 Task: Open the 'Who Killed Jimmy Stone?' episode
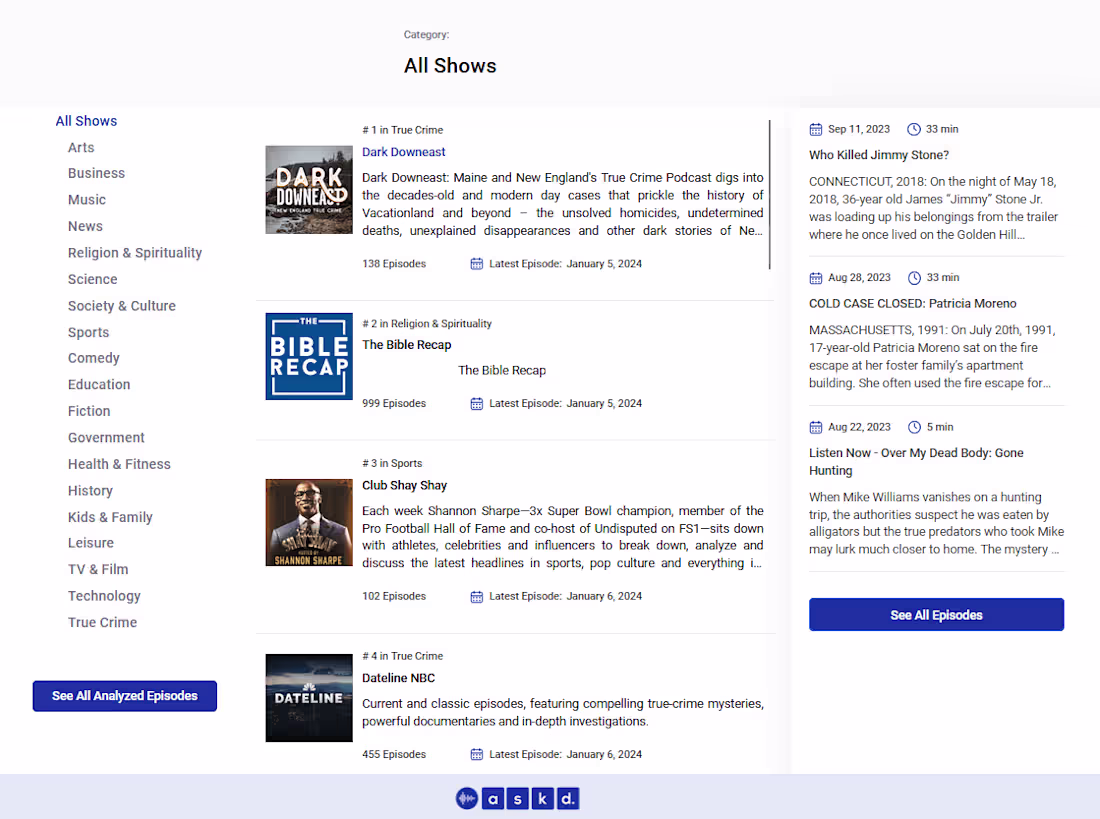tap(879, 154)
